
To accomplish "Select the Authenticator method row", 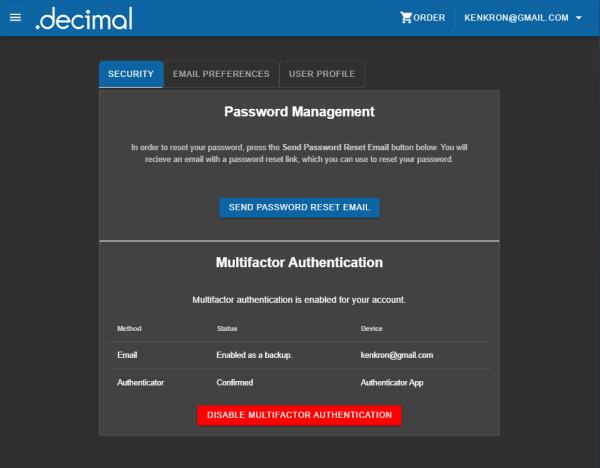I will coord(299,383).
